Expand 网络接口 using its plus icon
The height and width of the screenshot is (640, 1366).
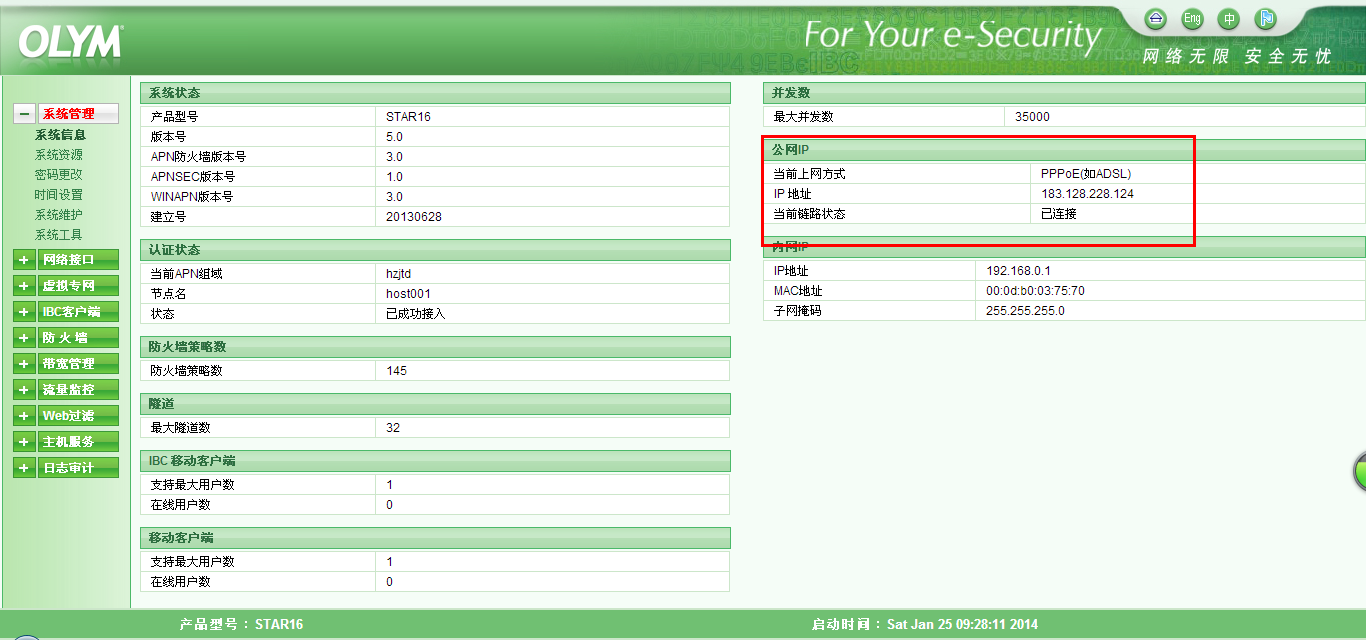[24, 260]
